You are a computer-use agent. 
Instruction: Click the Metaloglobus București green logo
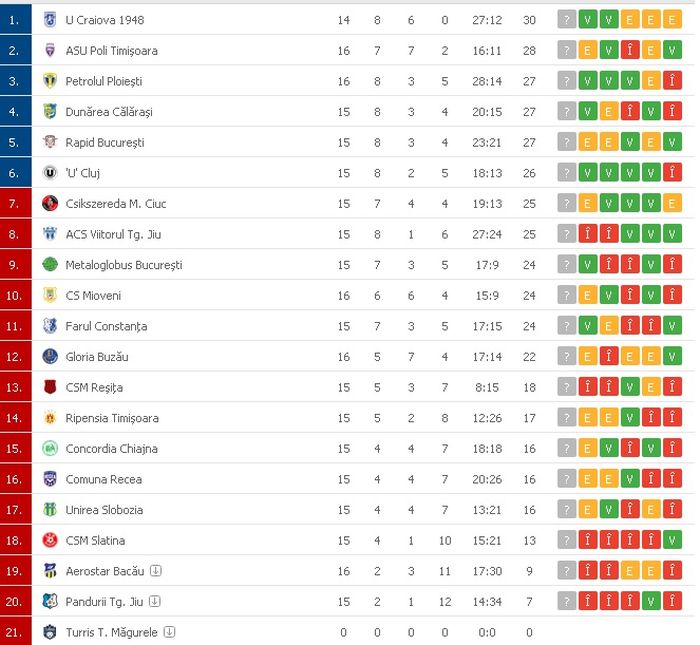point(50,265)
